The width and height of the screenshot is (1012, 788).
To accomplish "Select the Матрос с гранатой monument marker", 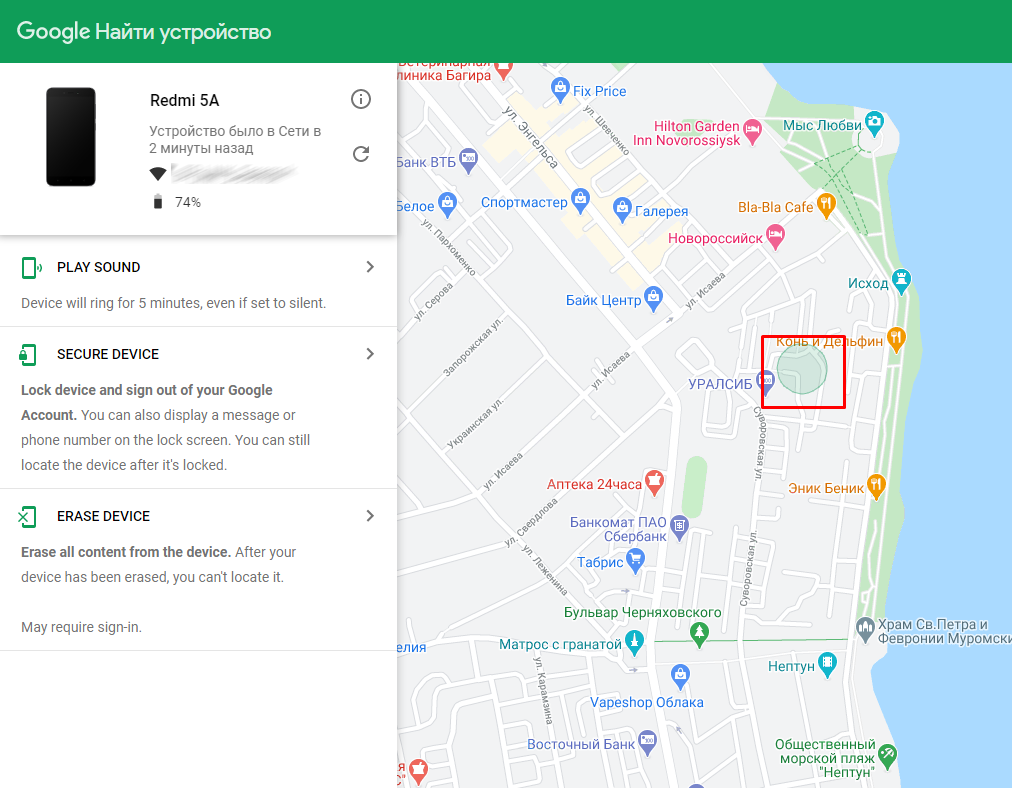I will (x=635, y=642).
